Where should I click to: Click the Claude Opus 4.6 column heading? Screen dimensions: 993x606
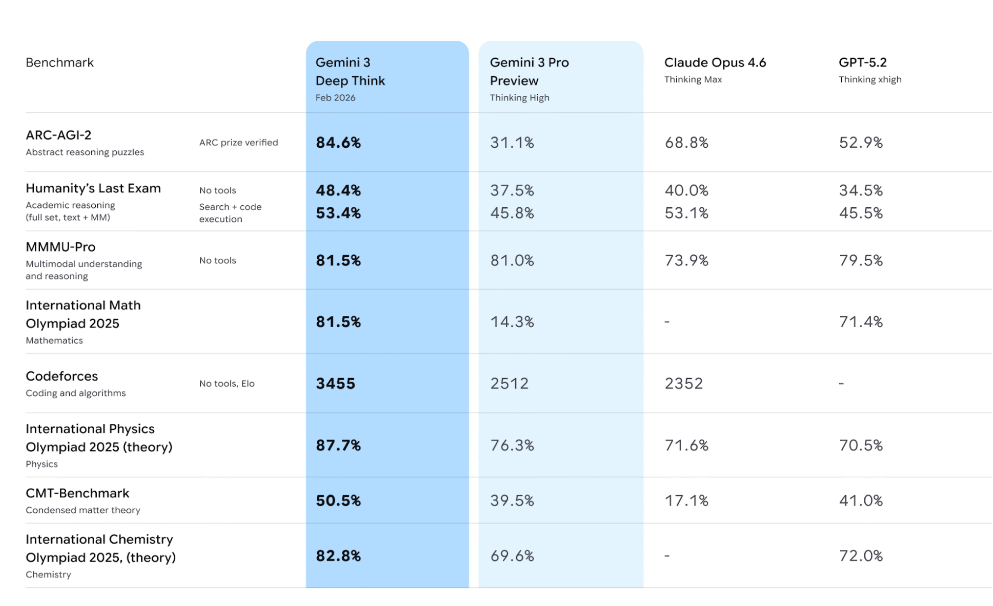pyautogui.click(x=715, y=63)
